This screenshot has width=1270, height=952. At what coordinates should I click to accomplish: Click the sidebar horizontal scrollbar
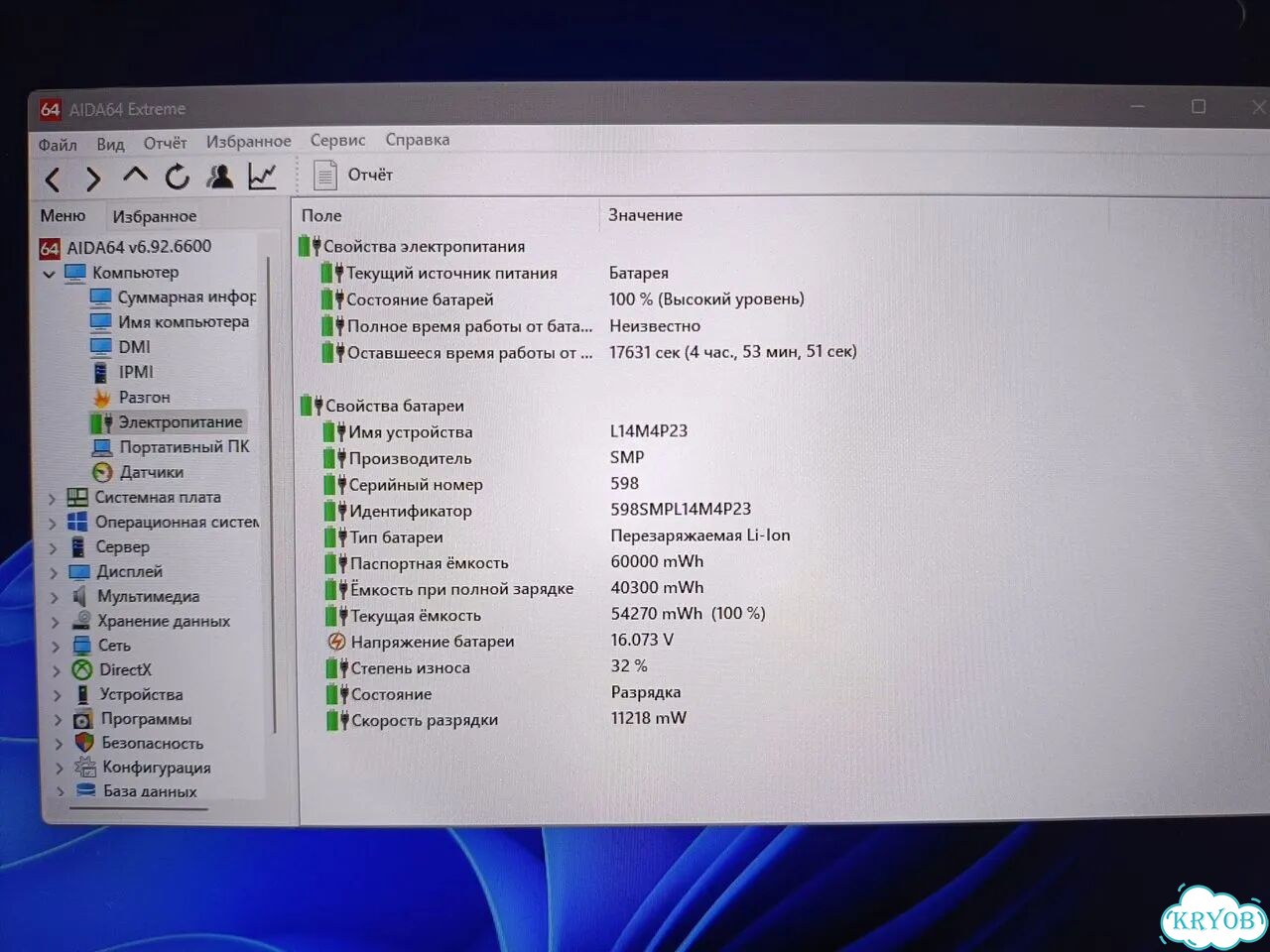[139, 810]
